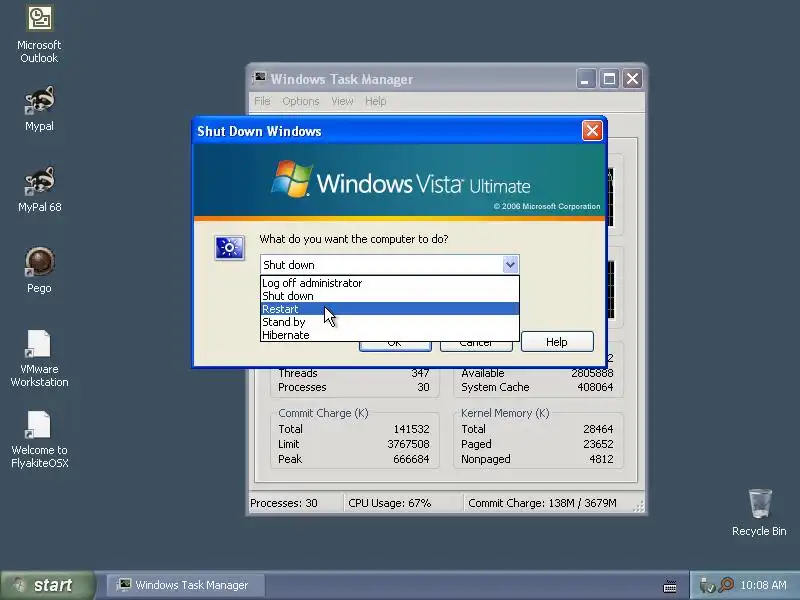Click the keyboard icon in taskbar
The height and width of the screenshot is (600, 800).
pyautogui.click(x=670, y=586)
